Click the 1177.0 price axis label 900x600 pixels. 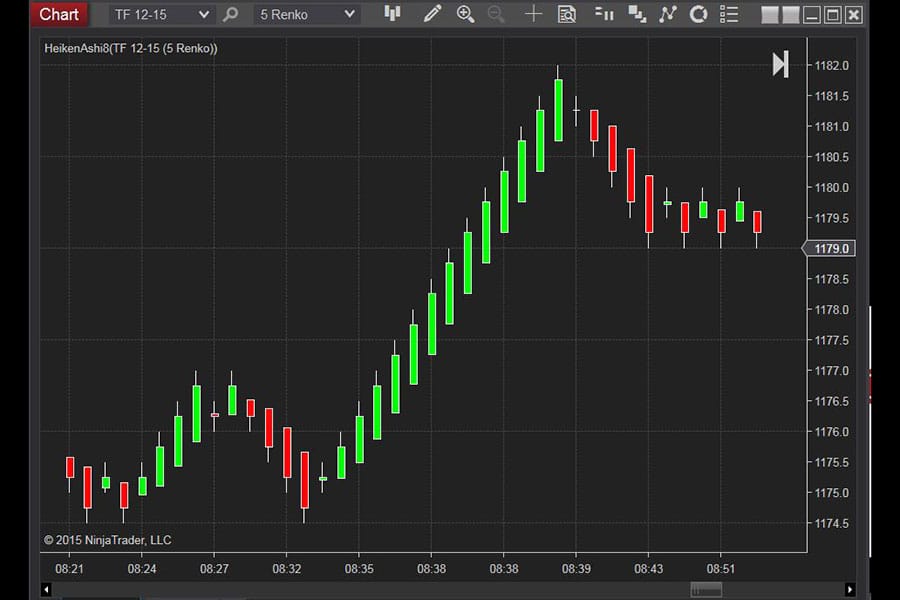coord(831,371)
